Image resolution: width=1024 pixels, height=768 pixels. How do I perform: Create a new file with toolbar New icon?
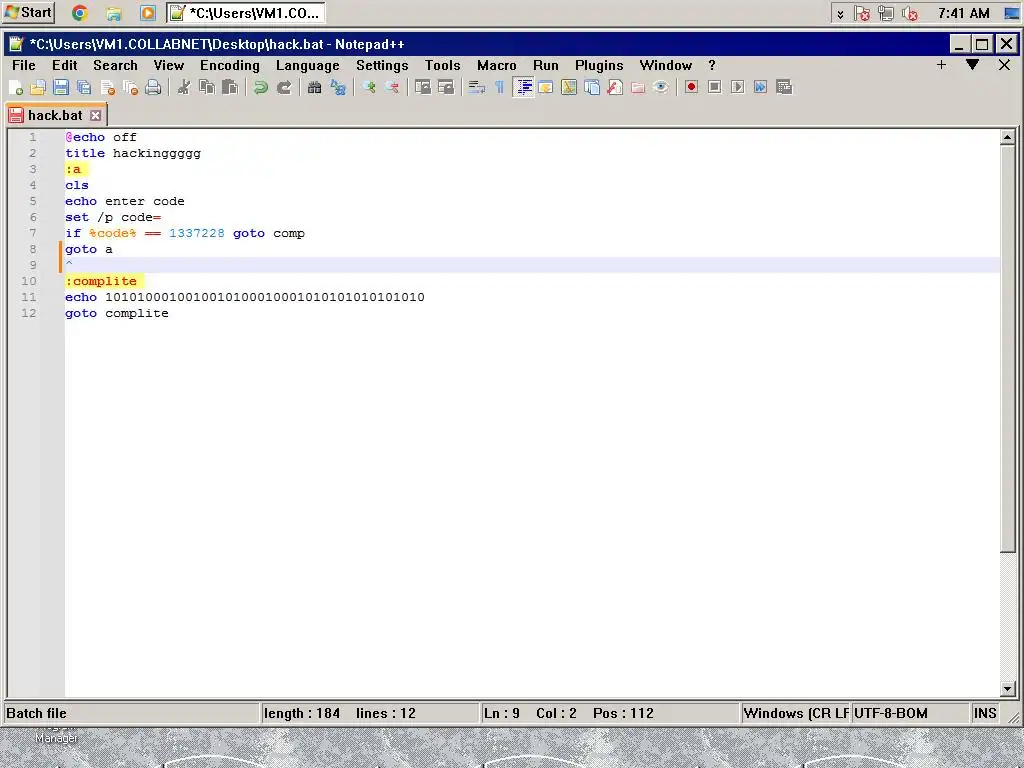16,88
